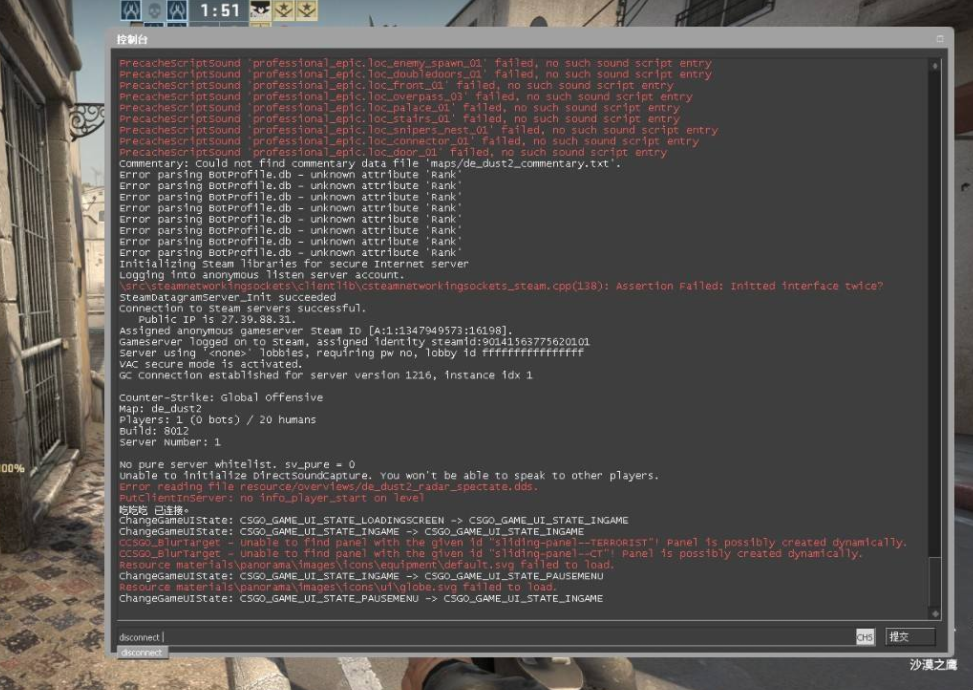
Task: Click the 'GC Connection established' line
Action: tap(325, 375)
